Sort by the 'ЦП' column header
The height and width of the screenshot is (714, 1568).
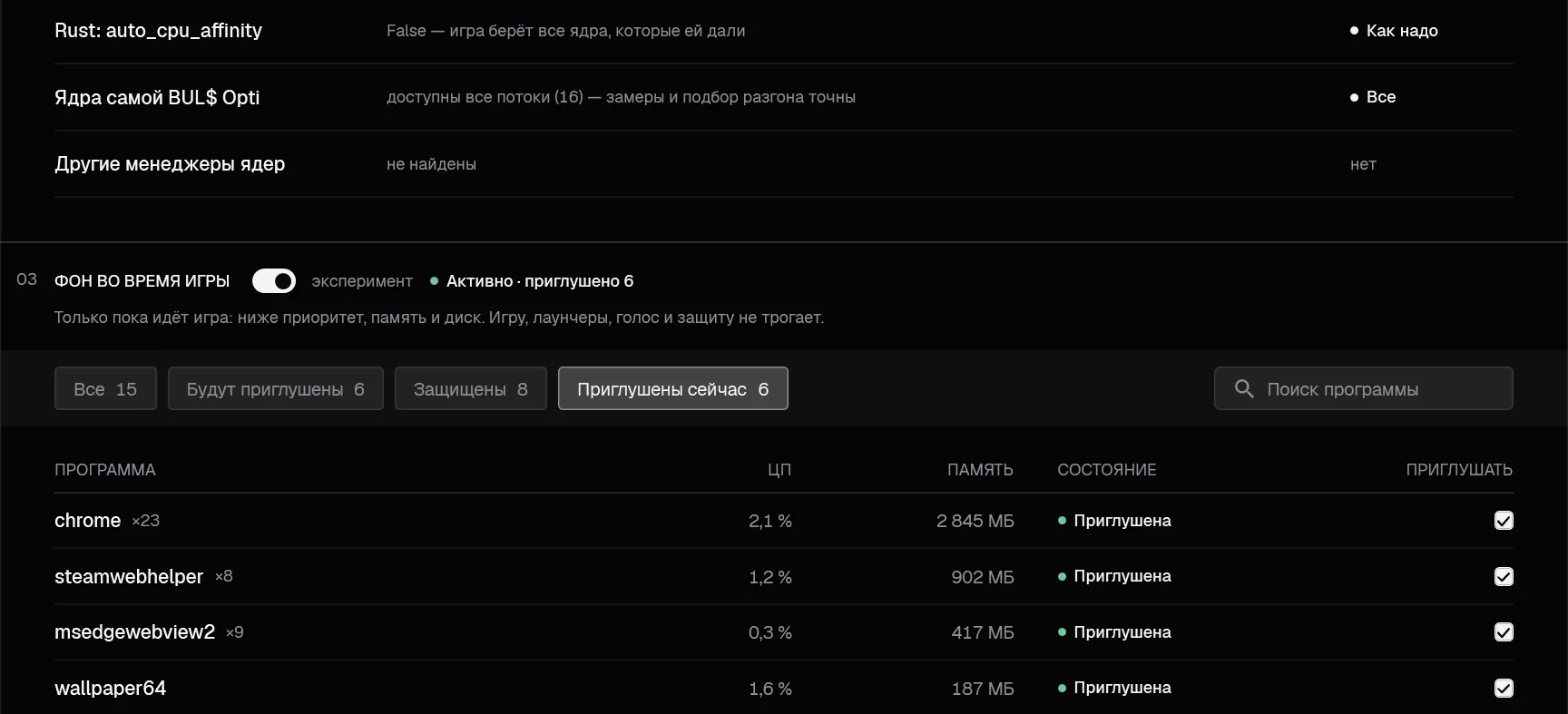tap(779, 470)
